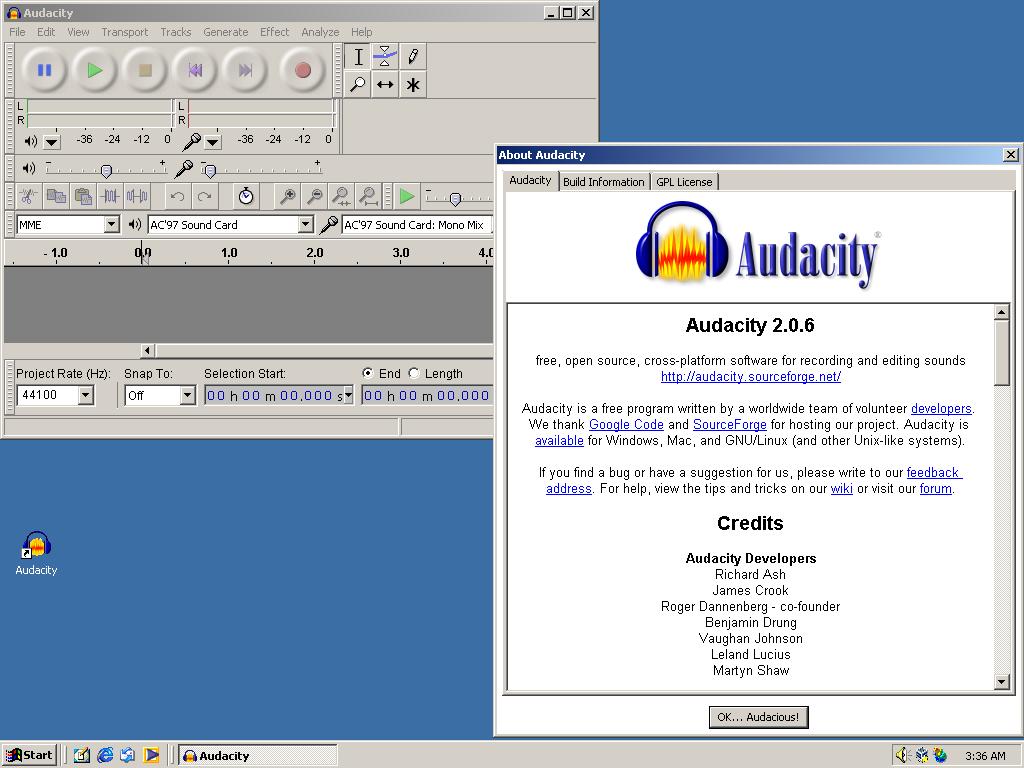Click the Skip to End button
The image size is (1024, 768).
point(245,70)
